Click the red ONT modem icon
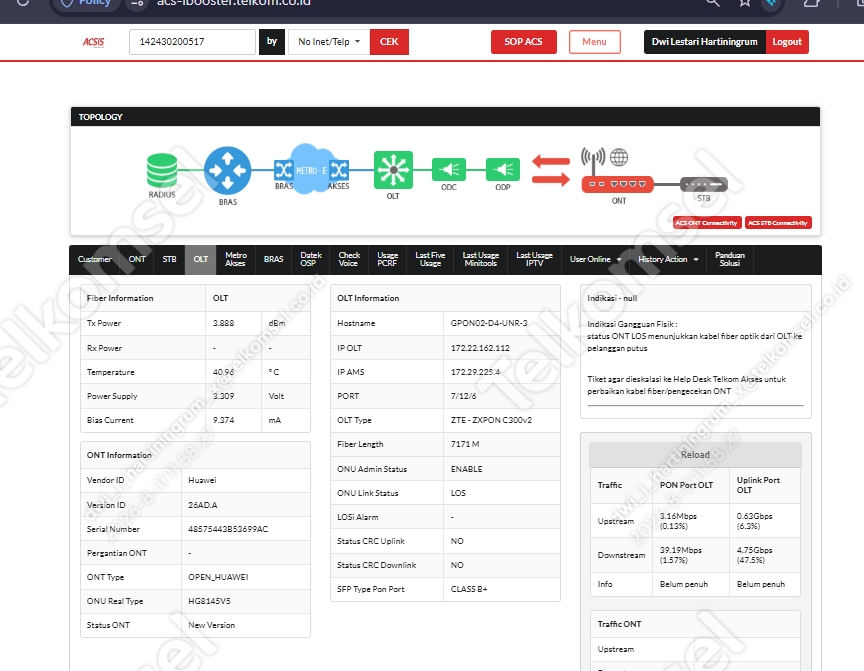The image size is (864, 671). 618,184
